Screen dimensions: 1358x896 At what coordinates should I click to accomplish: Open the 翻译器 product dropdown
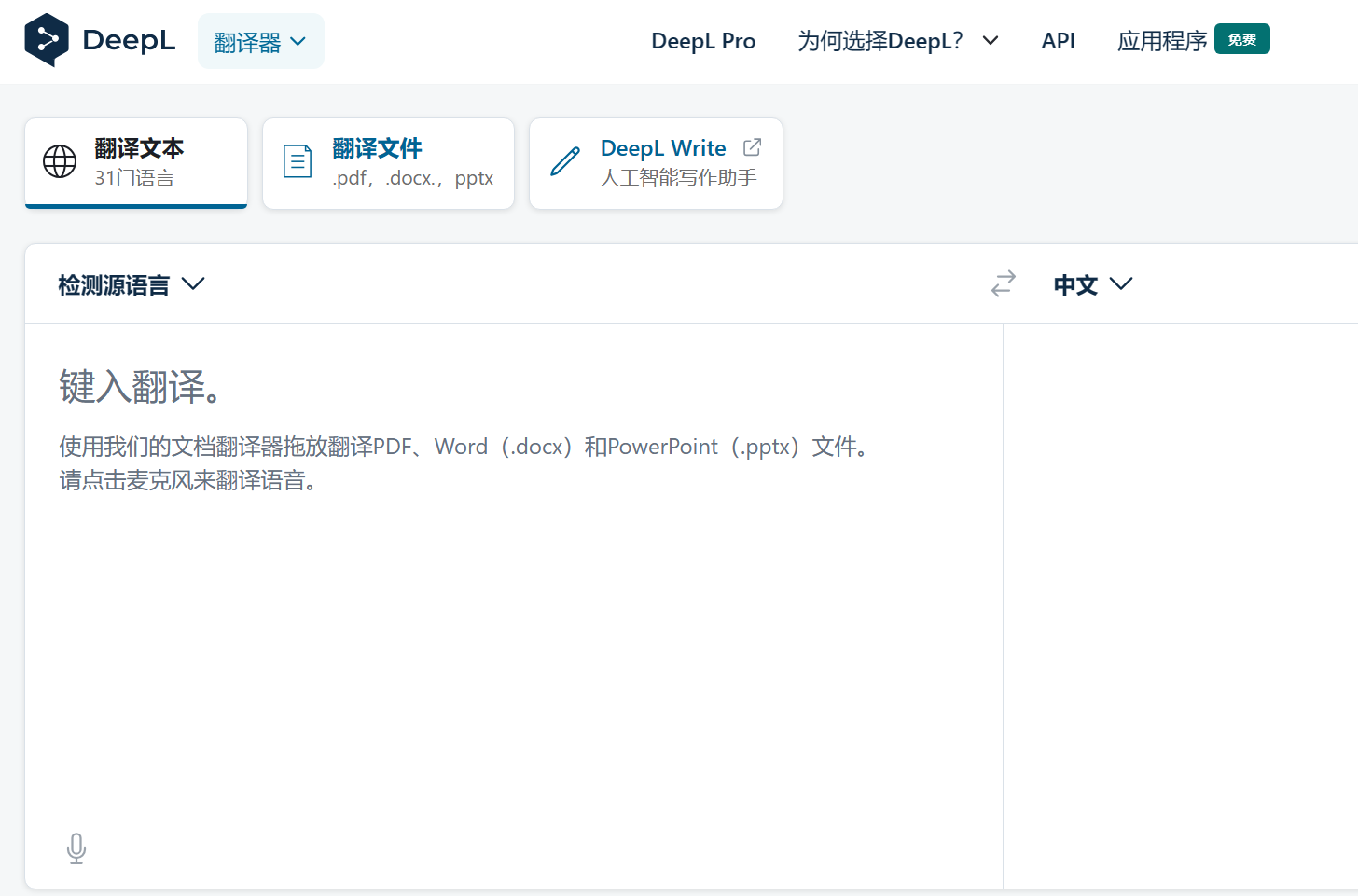[261, 41]
